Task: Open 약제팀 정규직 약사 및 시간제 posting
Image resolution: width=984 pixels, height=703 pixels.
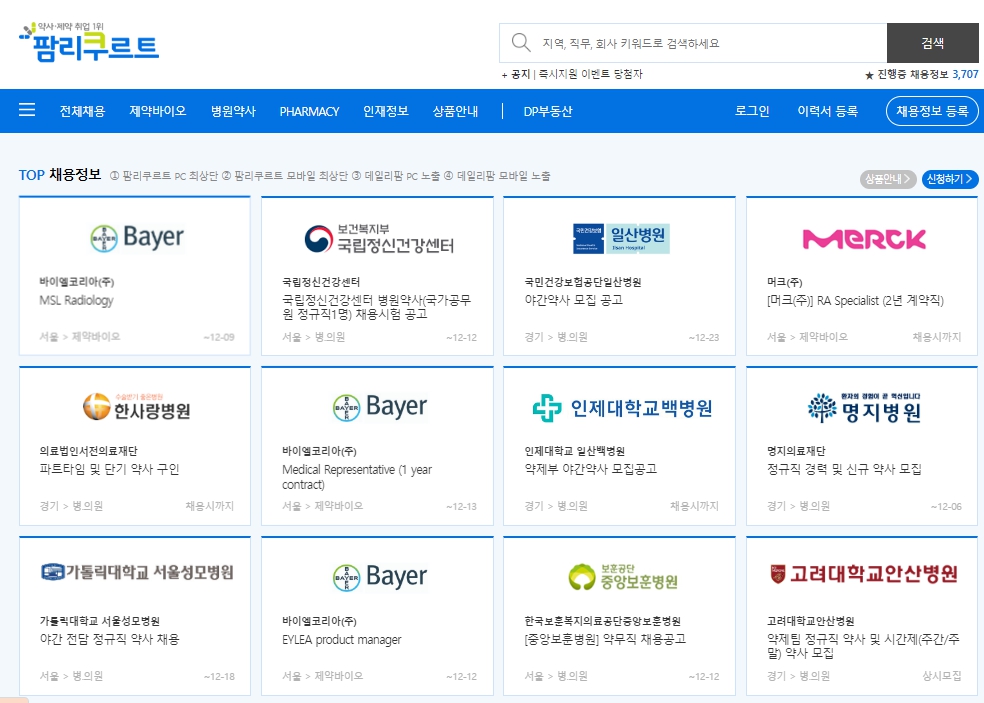Action: tap(863, 646)
